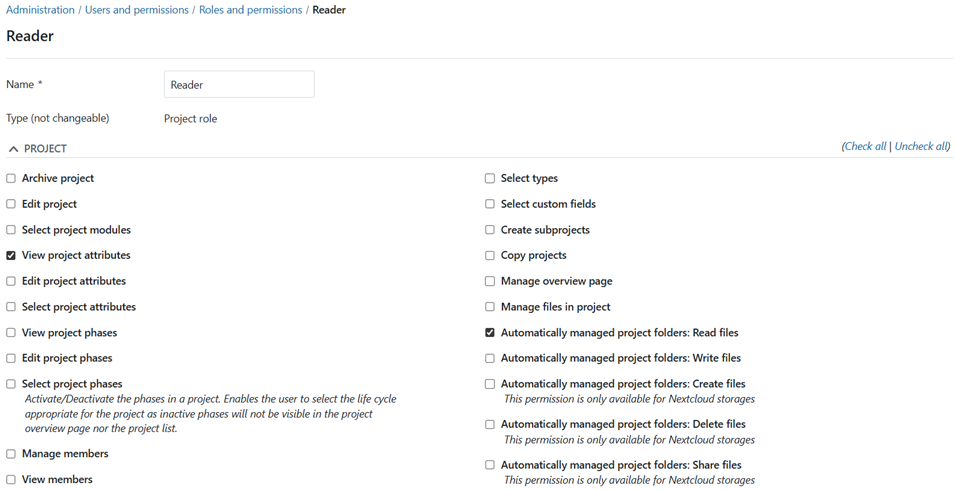Open the Administration breadcrumb link
956x490 pixels.
click(40, 10)
